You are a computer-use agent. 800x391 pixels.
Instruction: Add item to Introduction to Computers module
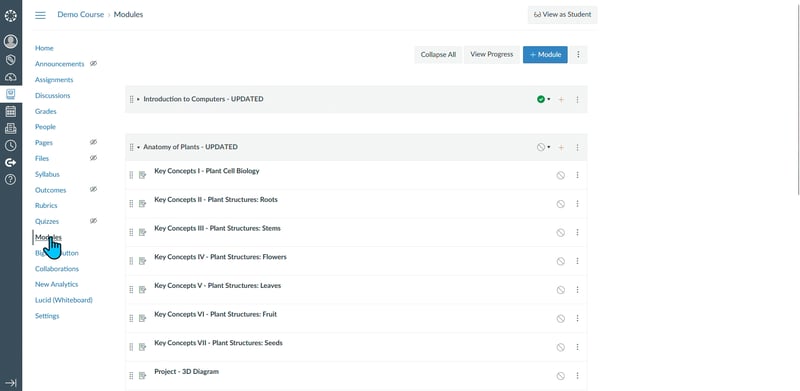(x=561, y=100)
